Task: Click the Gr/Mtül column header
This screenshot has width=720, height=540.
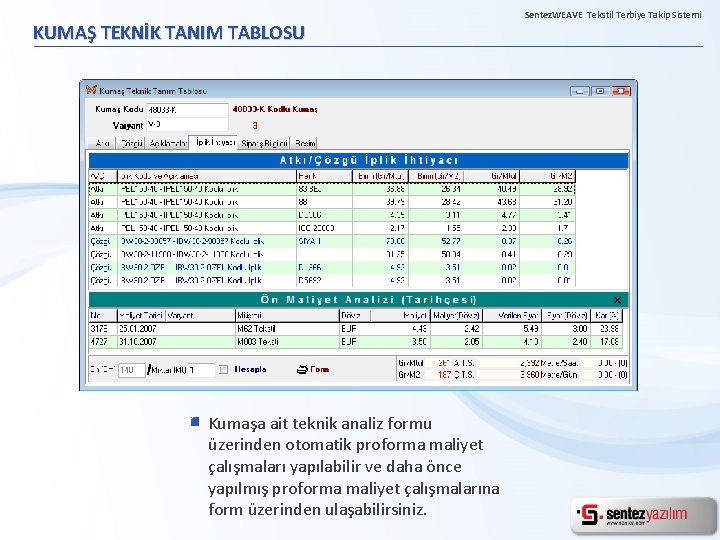Action: 491,176
